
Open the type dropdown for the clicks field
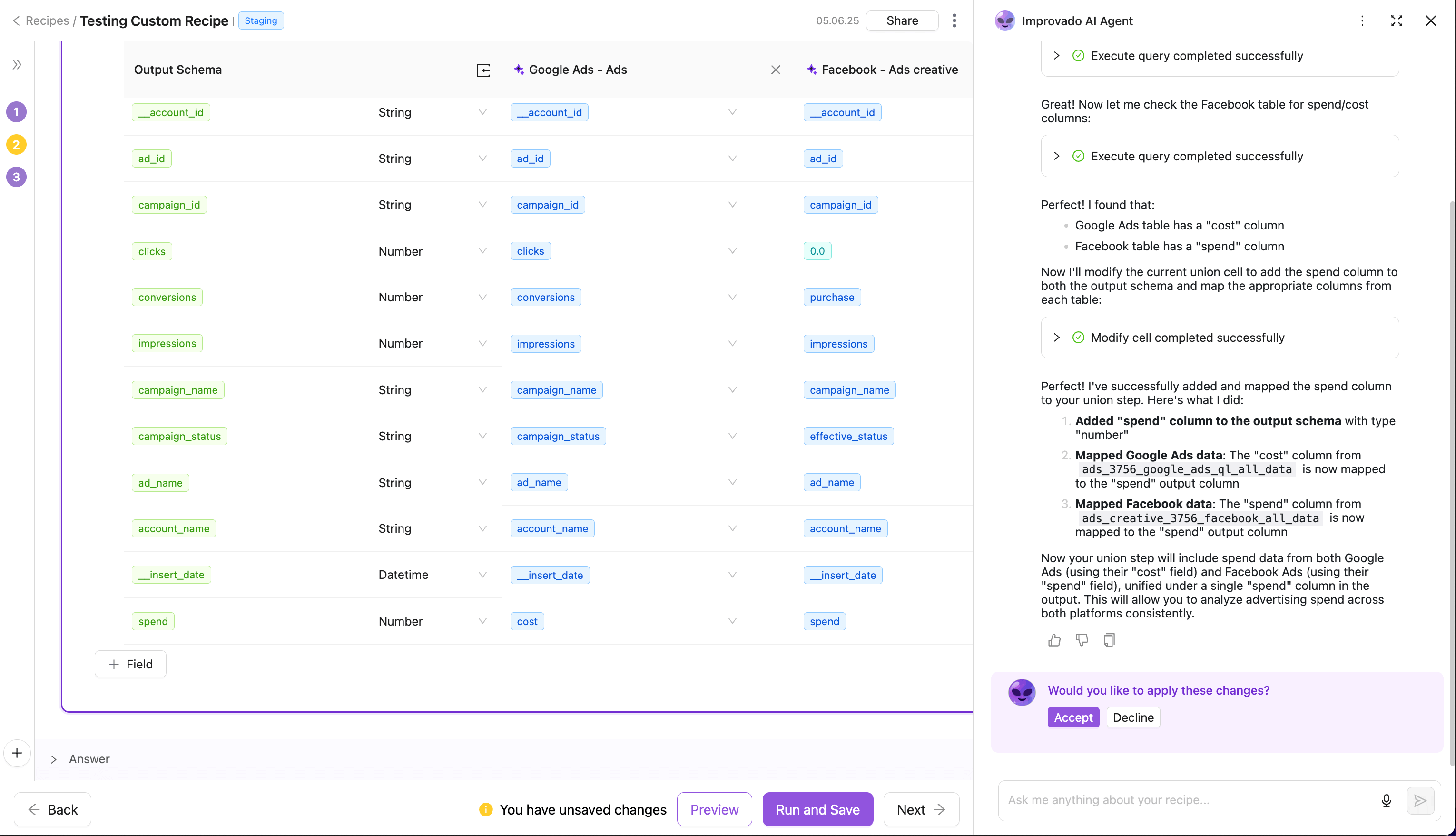click(x=482, y=251)
